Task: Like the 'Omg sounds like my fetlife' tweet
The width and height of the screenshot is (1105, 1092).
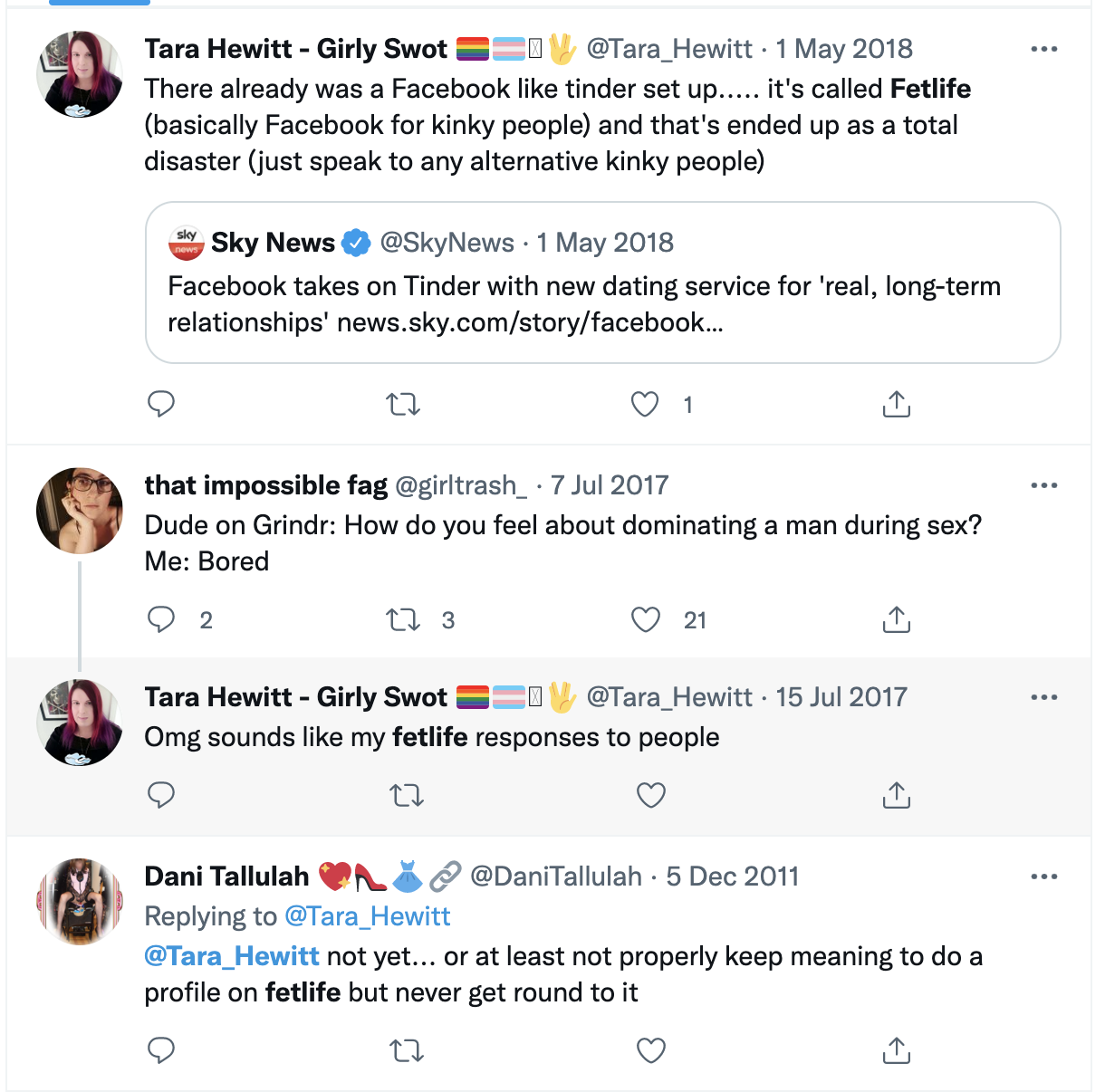Action: [650, 795]
